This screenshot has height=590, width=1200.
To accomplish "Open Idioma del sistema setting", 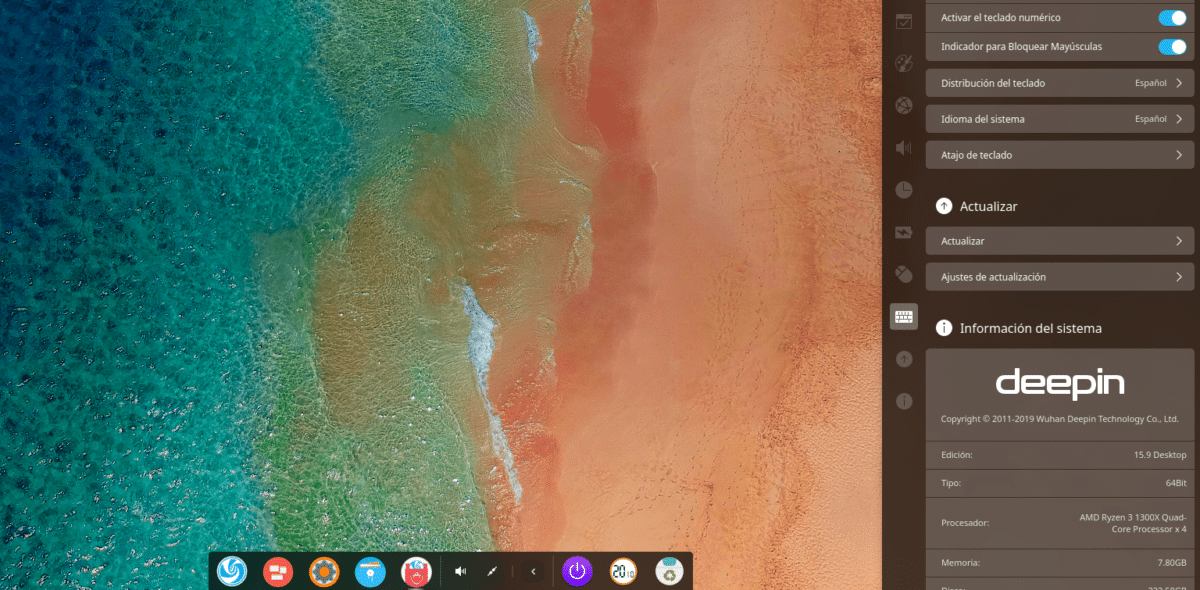I will pyautogui.click(x=1059, y=119).
